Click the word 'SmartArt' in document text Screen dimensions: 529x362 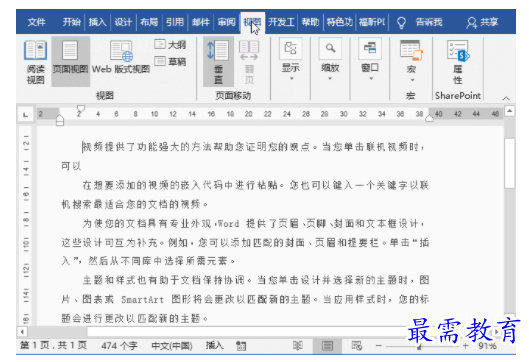point(142,300)
